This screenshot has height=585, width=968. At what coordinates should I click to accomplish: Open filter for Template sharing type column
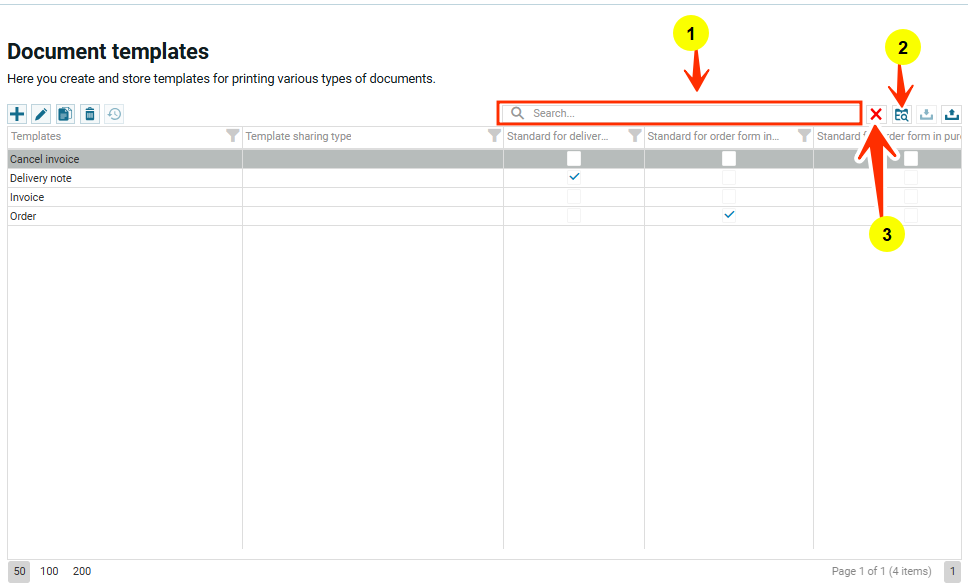point(493,136)
